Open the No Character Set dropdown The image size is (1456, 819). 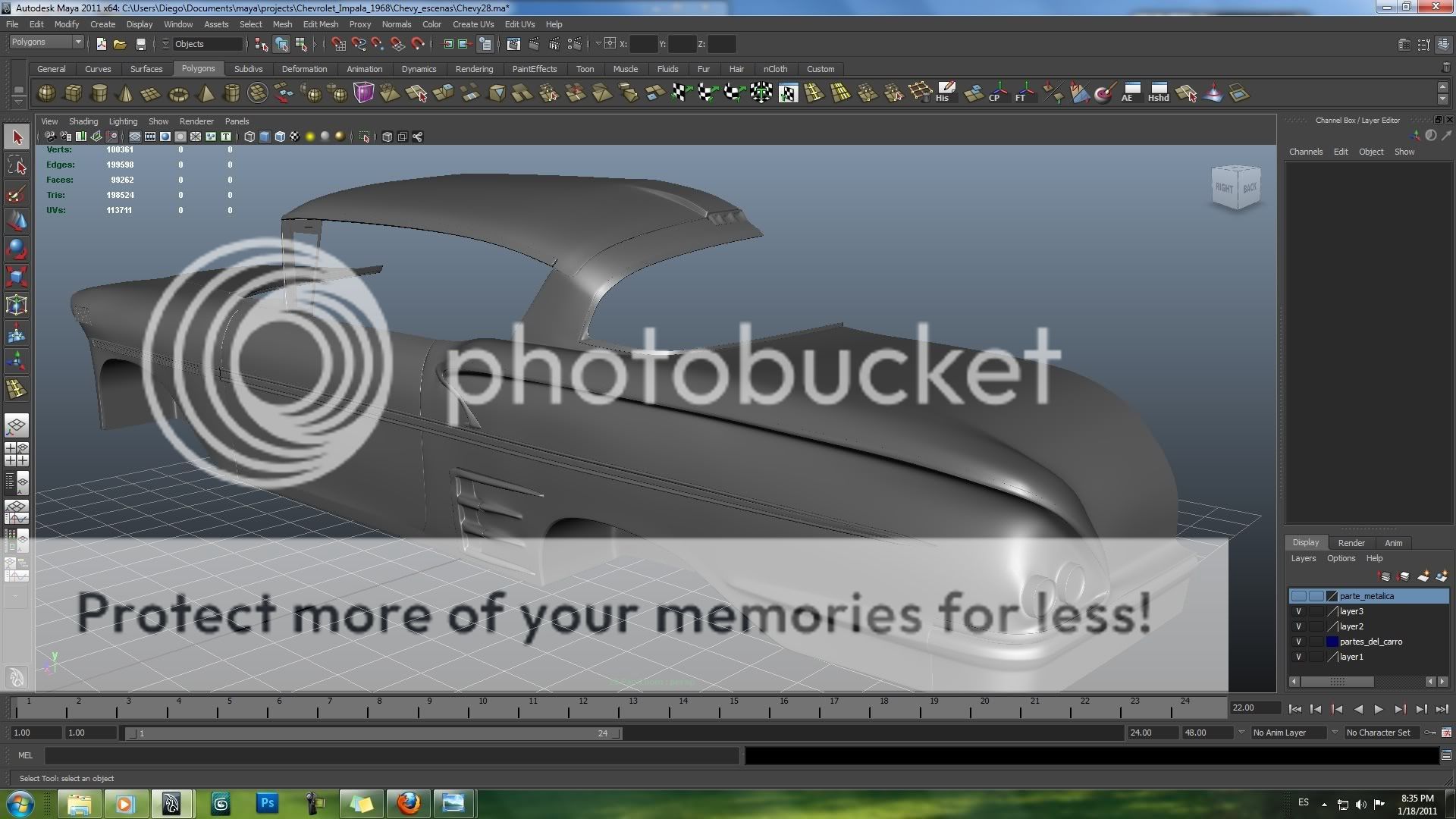1382,733
